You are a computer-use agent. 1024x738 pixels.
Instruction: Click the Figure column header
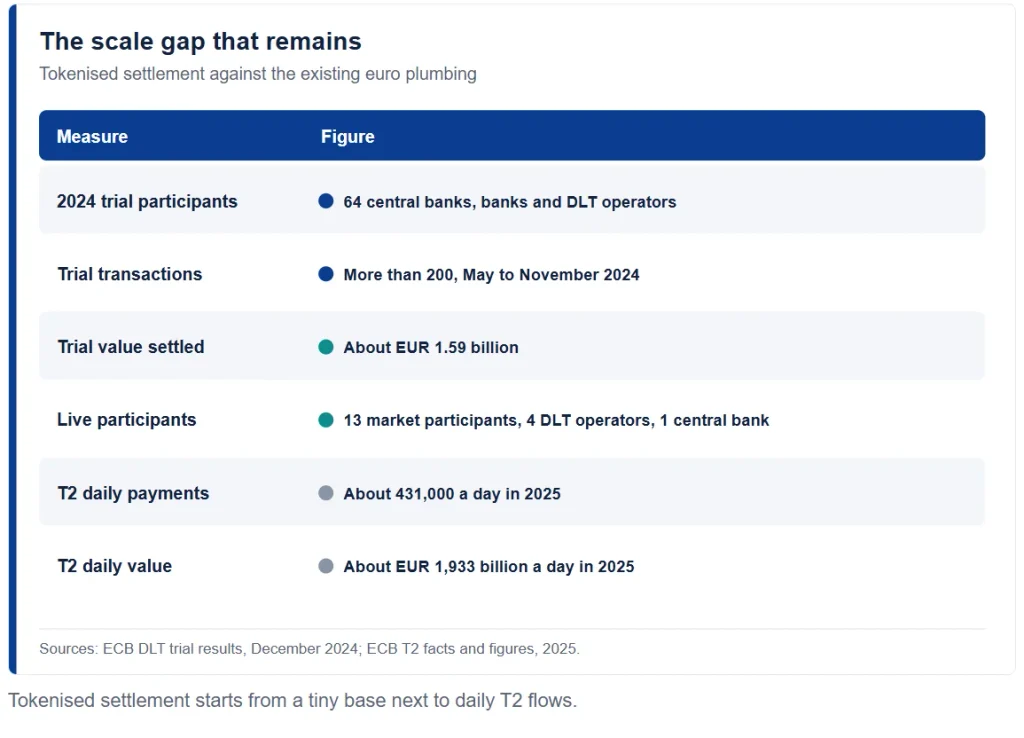point(347,136)
